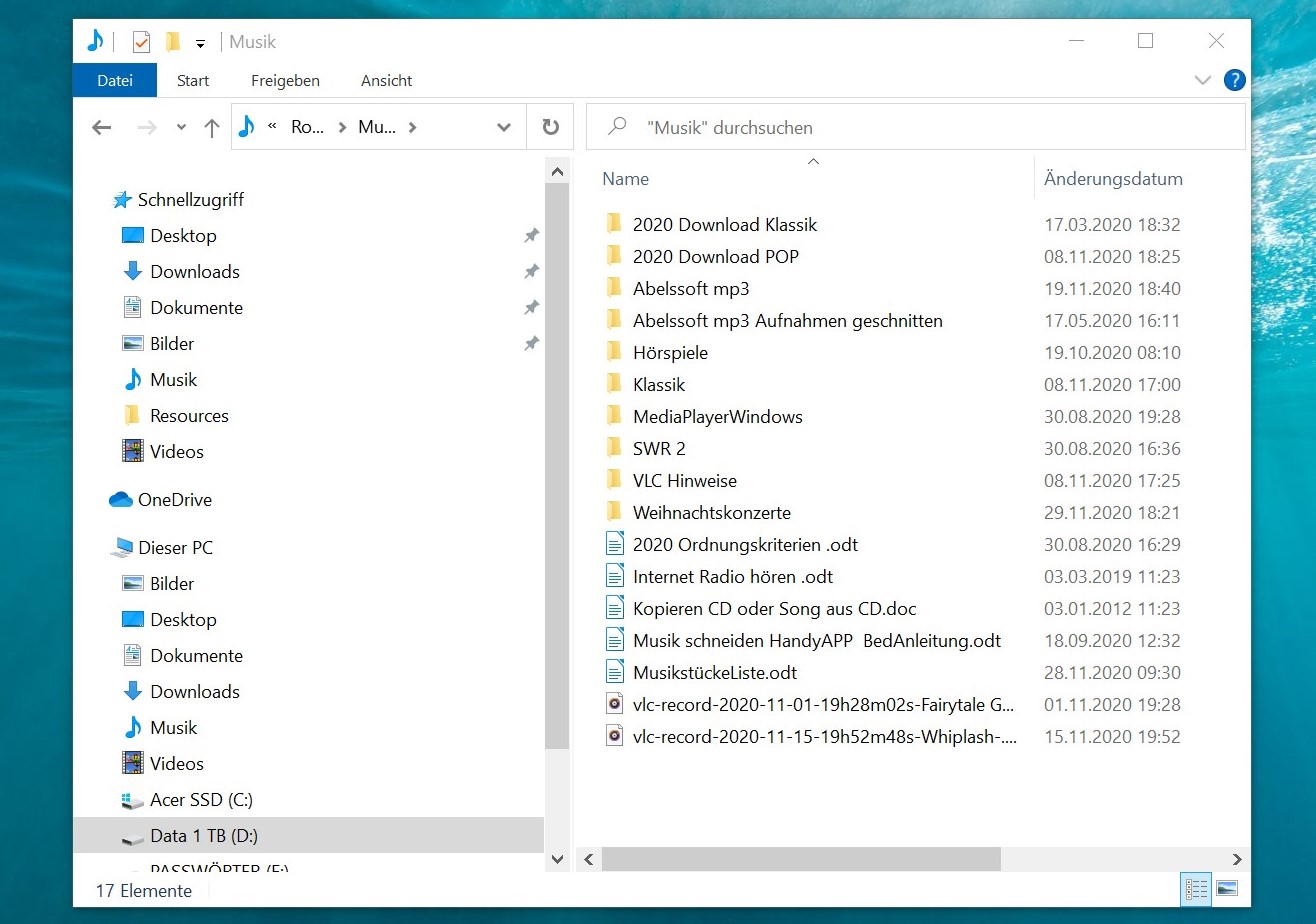Open Resources folder in navigation pane
This screenshot has width=1316, height=924.
(189, 415)
